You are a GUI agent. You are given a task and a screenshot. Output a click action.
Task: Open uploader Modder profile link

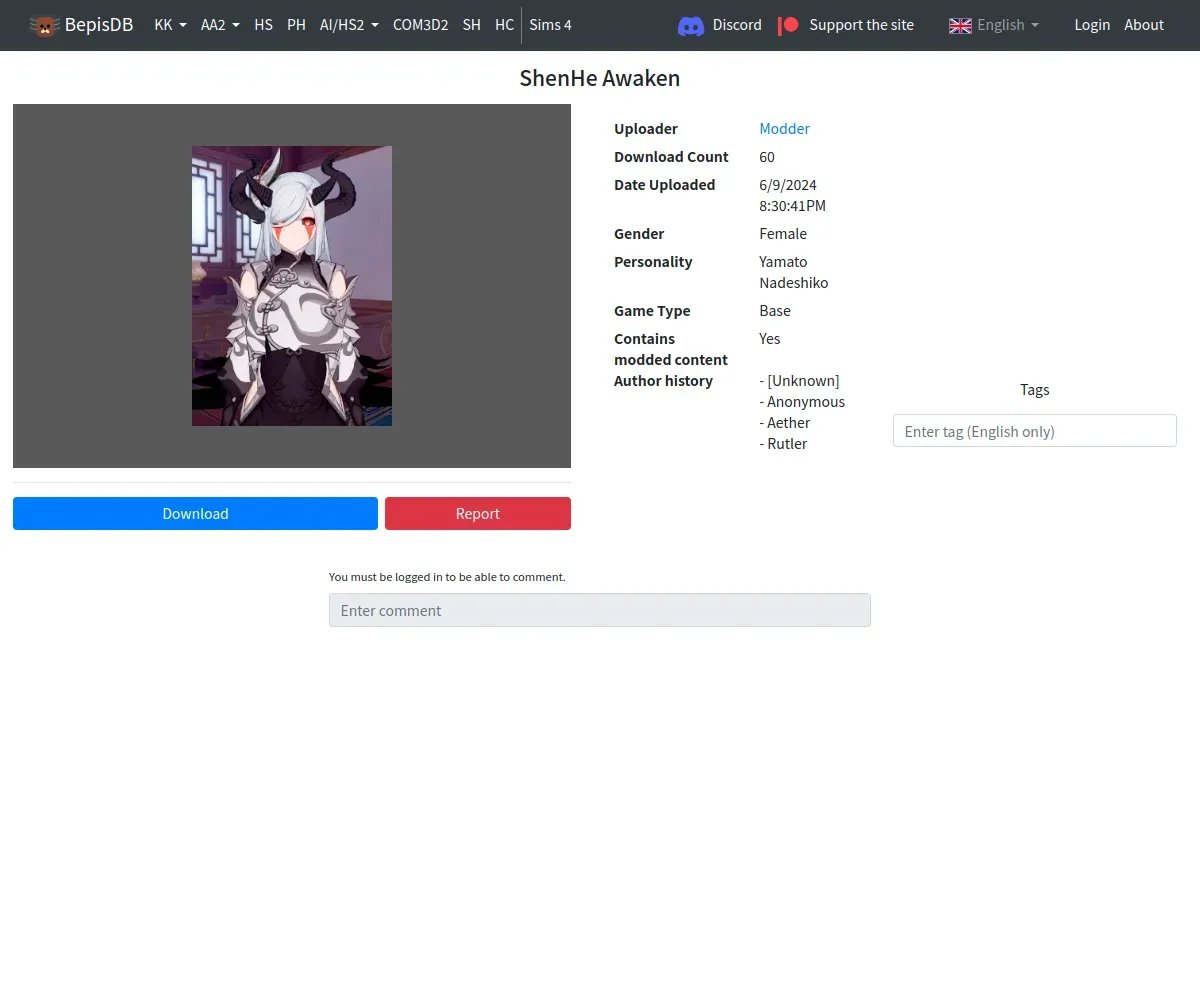(784, 128)
